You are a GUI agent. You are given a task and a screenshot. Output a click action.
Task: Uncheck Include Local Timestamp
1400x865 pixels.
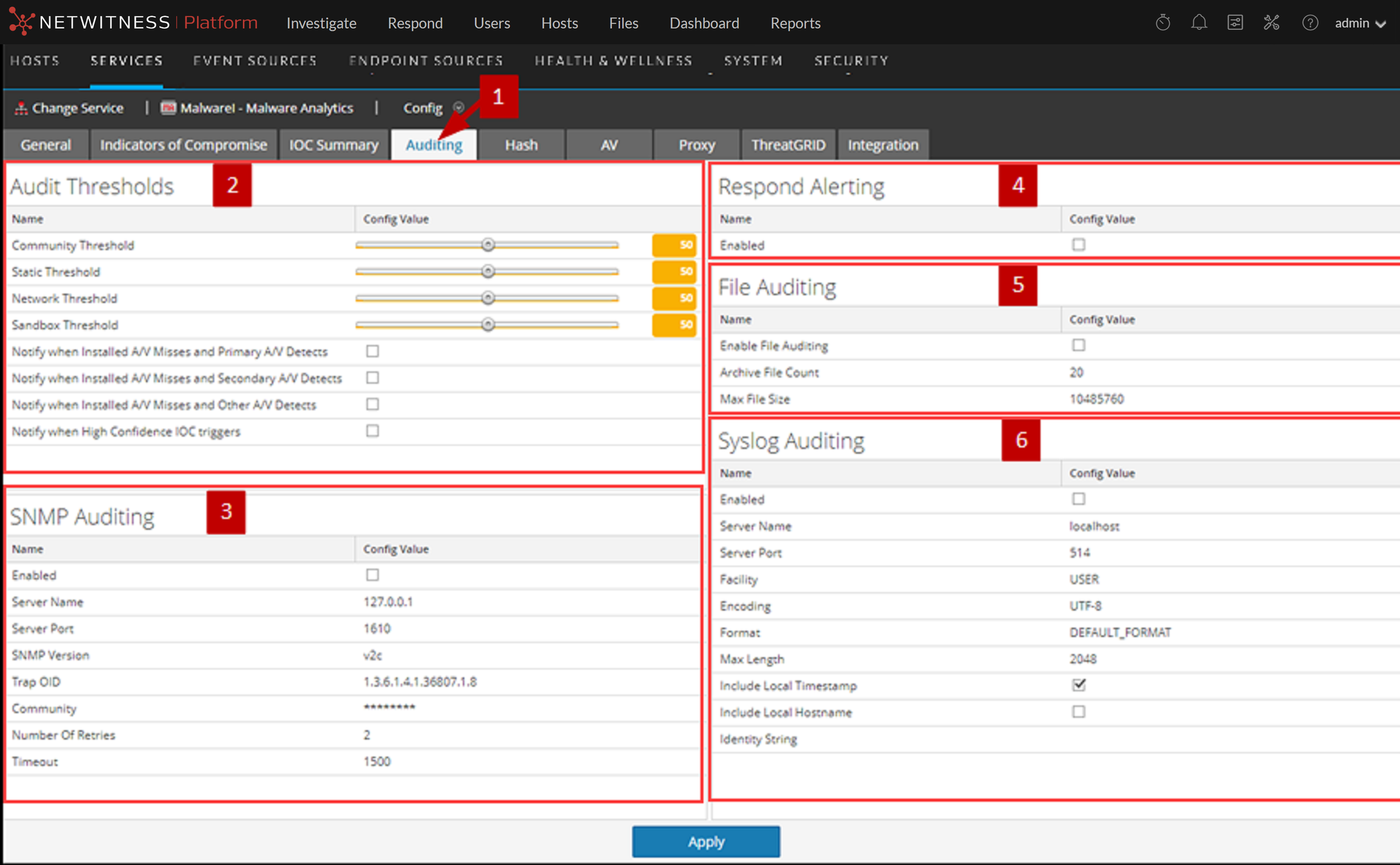[1078, 685]
